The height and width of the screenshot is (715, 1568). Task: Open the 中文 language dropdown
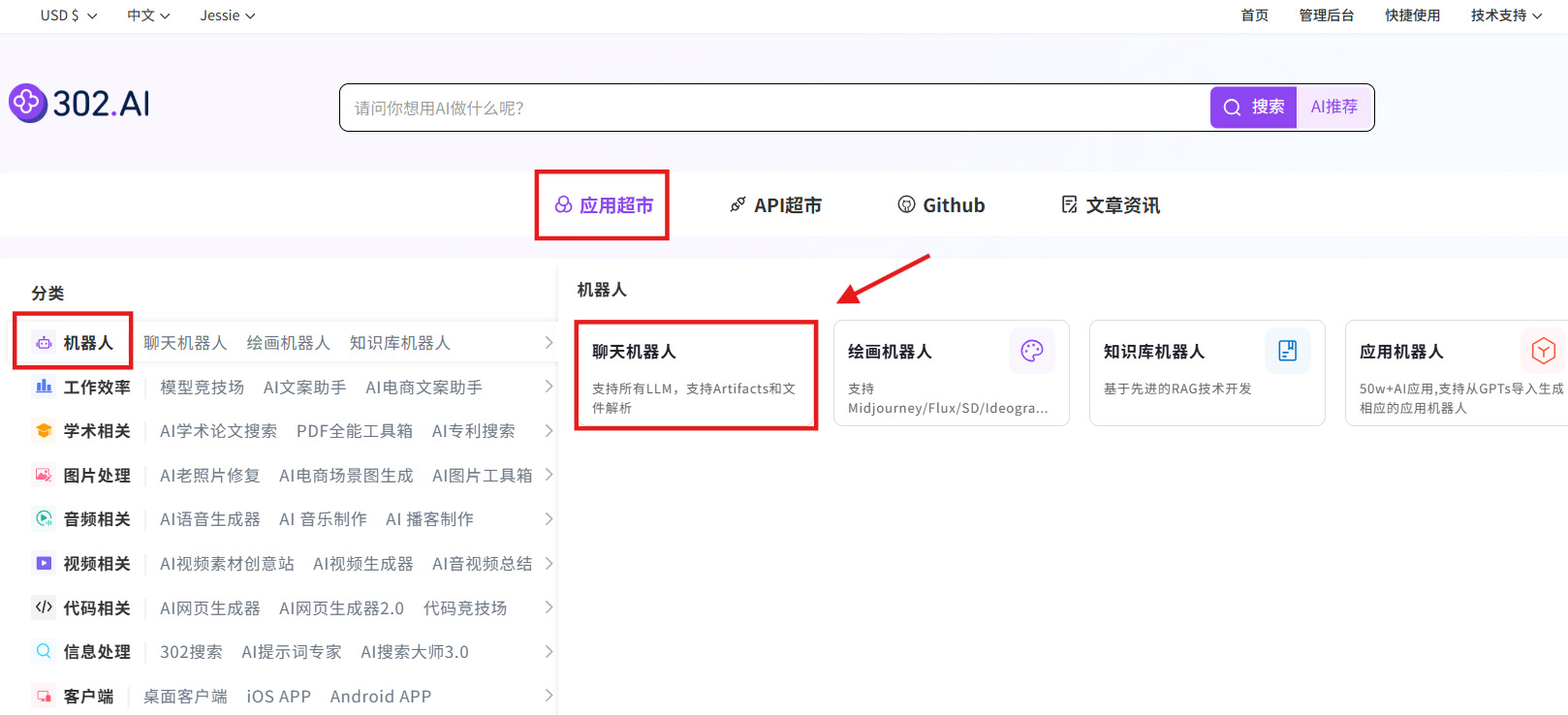(148, 16)
